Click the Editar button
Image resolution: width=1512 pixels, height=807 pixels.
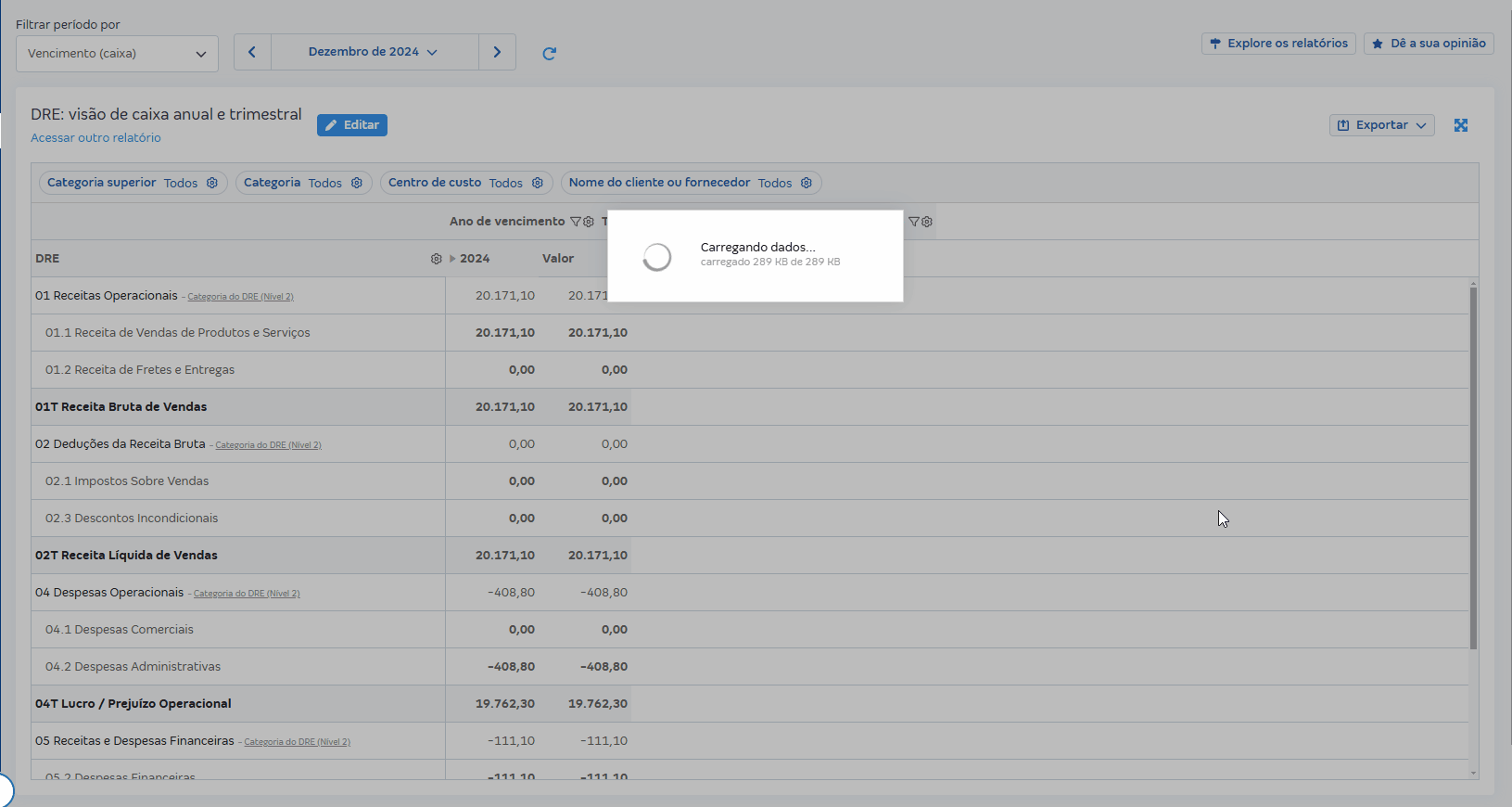(x=352, y=125)
